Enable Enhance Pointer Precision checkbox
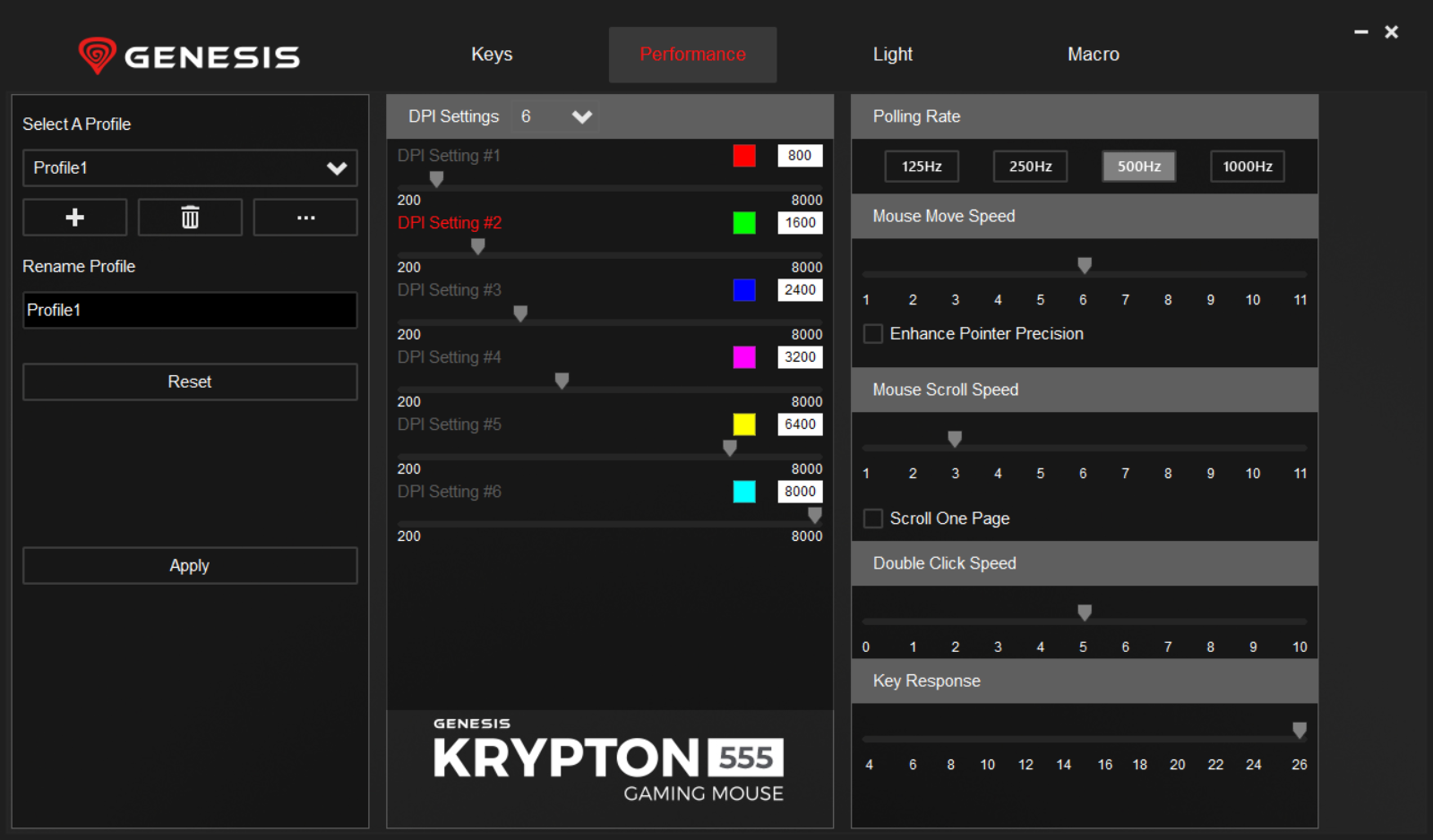1433x840 pixels. click(x=873, y=334)
